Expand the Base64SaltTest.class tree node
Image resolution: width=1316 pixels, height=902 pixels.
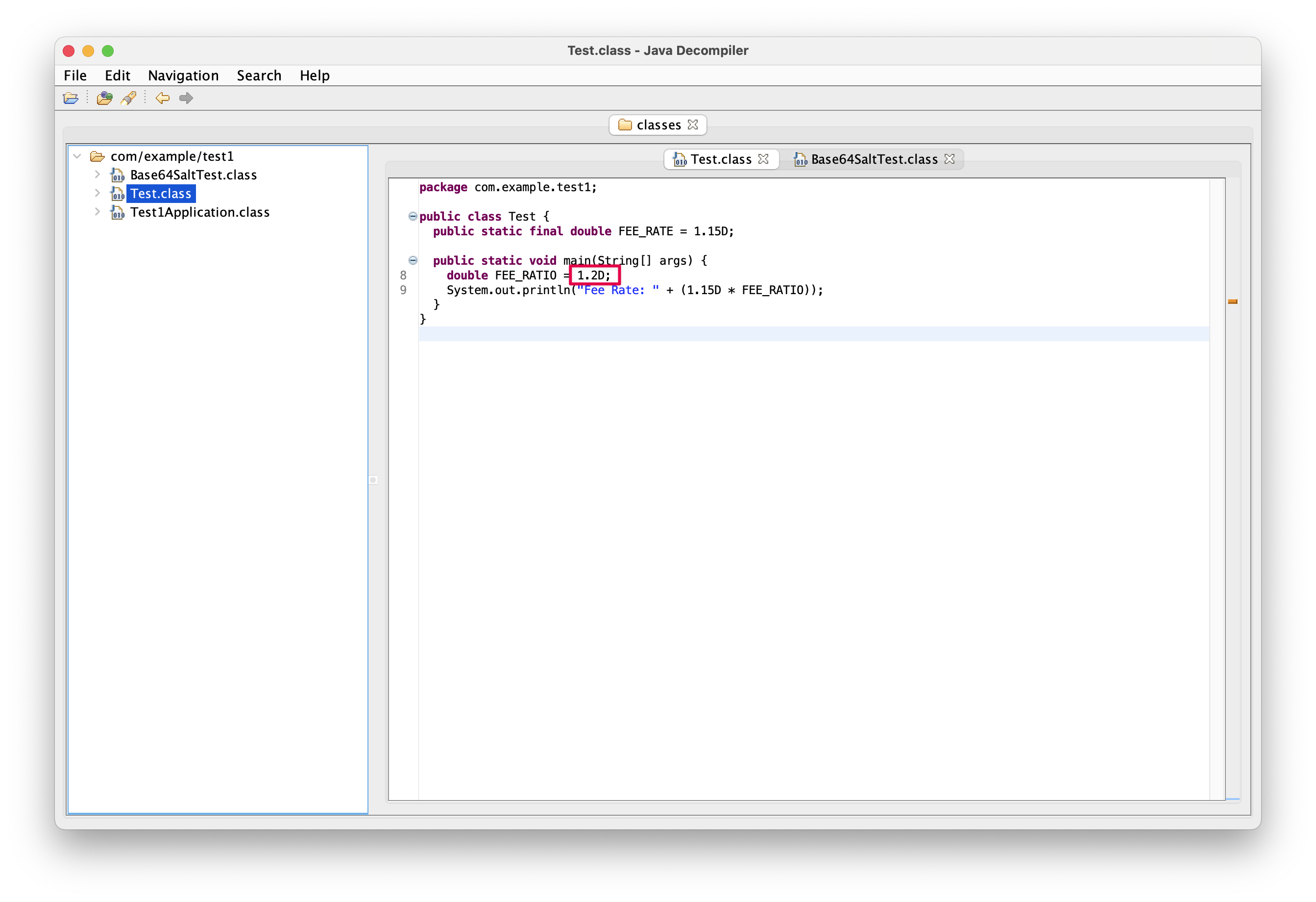click(97, 175)
